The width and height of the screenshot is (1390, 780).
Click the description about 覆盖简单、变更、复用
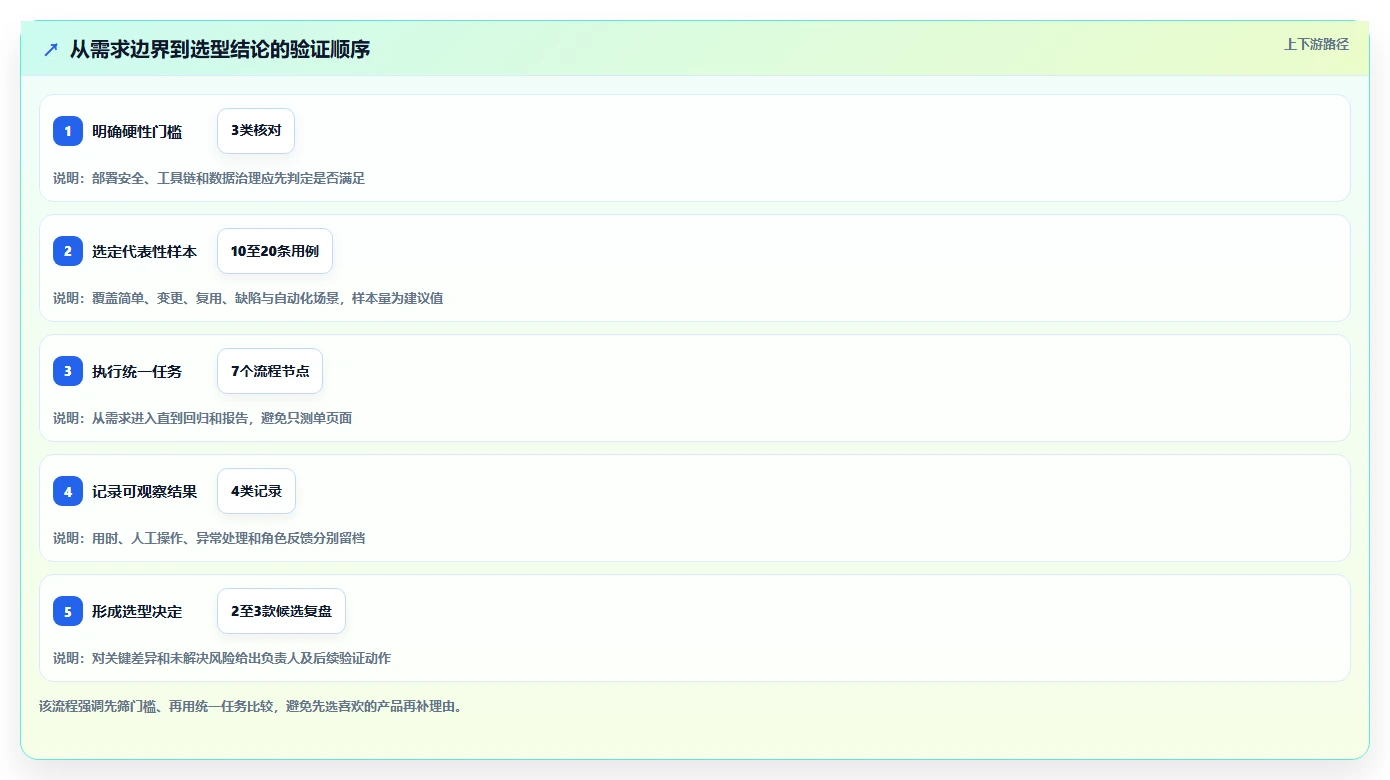(x=248, y=298)
